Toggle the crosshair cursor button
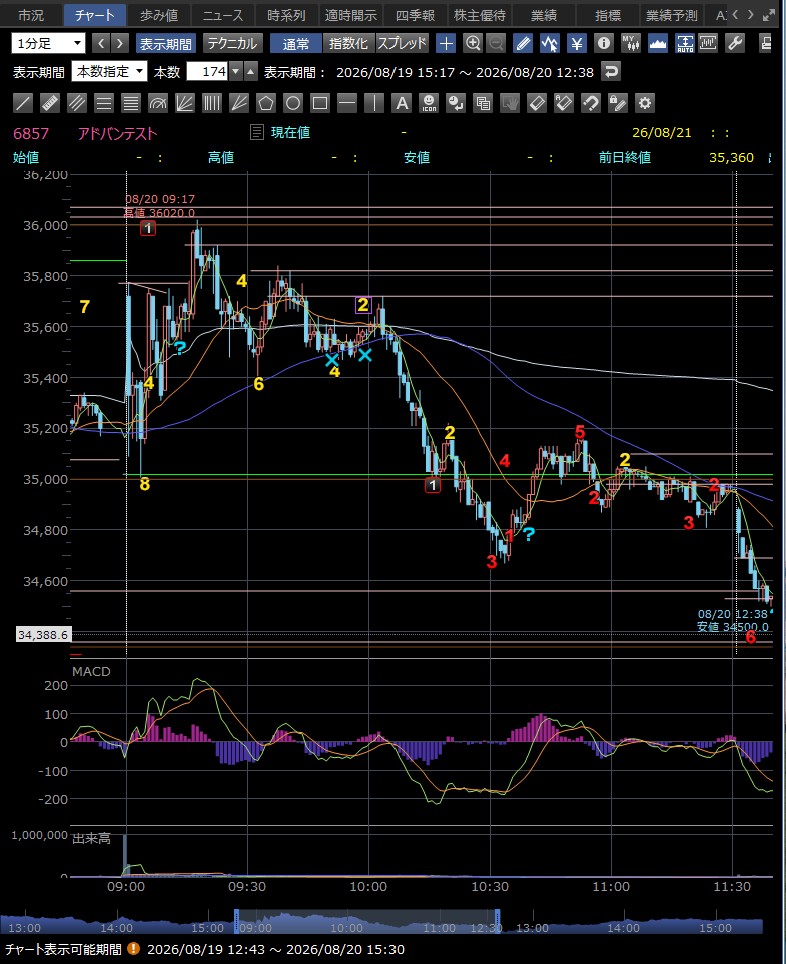This screenshot has height=964, width=786. pos(446,43)
